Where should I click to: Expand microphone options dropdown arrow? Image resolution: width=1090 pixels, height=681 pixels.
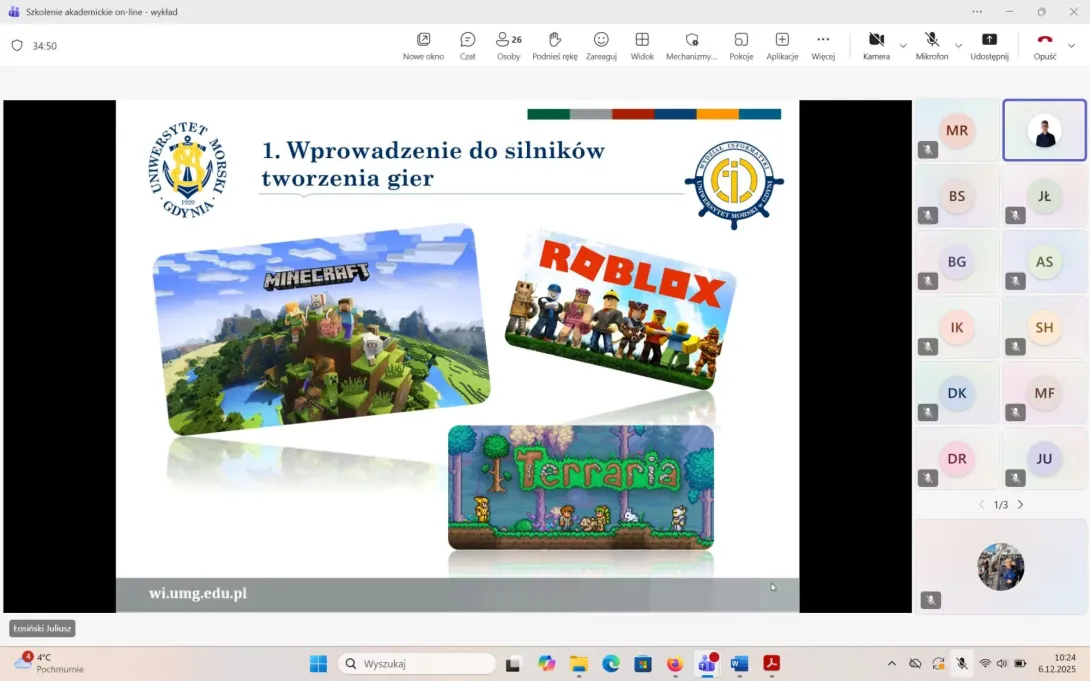coord(958,46)
